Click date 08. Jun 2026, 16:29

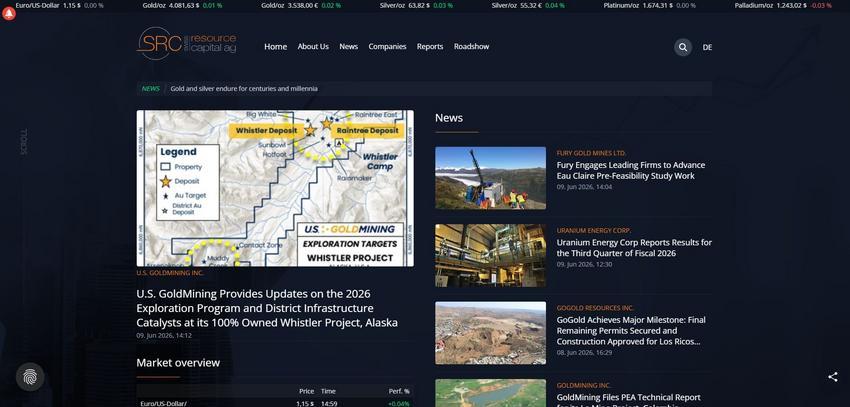[584, 353]
